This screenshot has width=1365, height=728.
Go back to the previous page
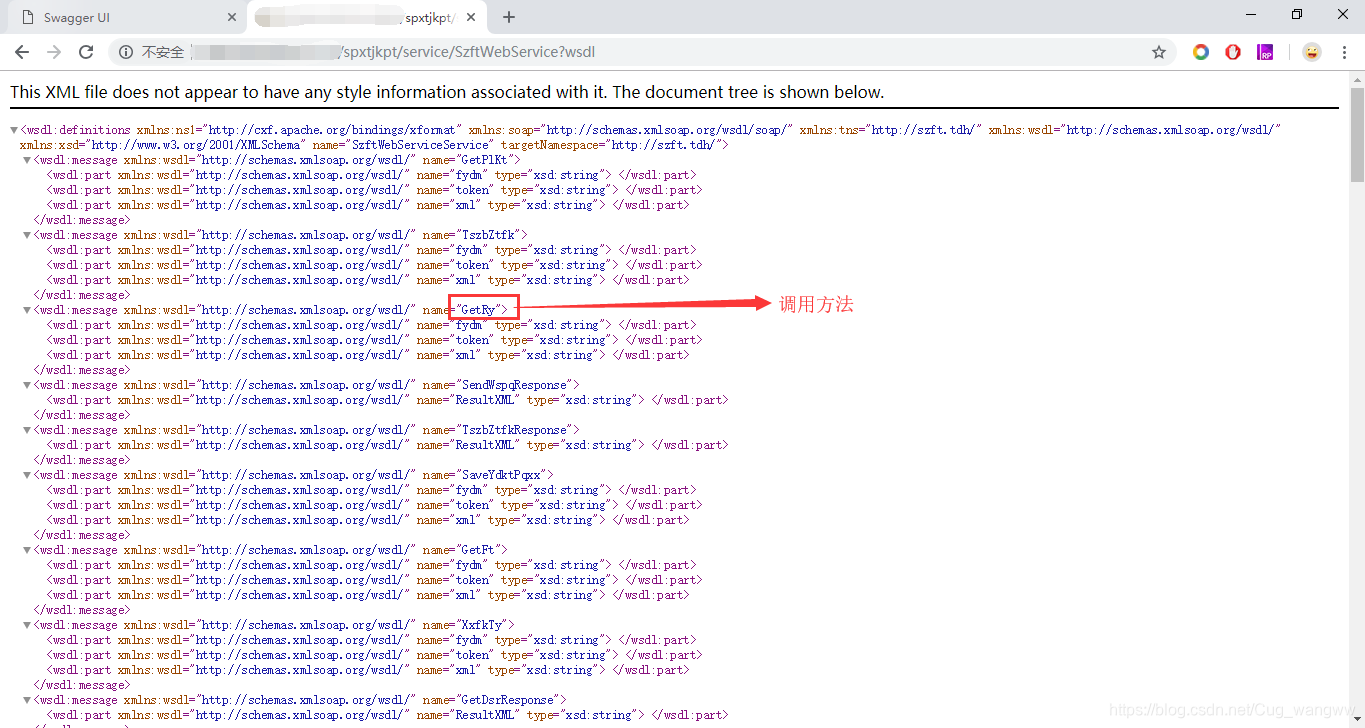coord(22,52)
